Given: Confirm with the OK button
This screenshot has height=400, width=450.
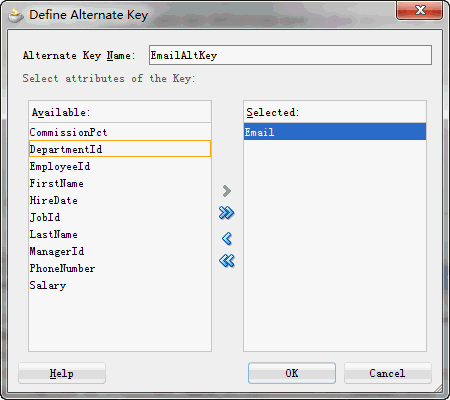Looking at the screenshot, I should point(292,373).
